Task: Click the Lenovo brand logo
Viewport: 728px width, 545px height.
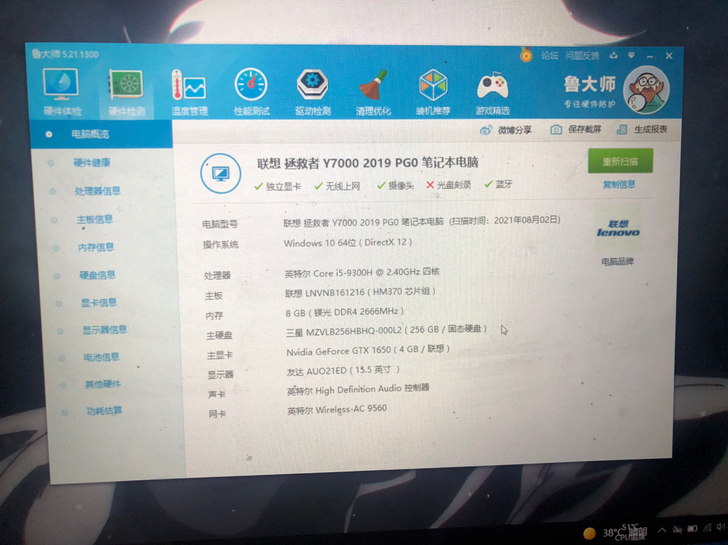Action: [618, 228]
